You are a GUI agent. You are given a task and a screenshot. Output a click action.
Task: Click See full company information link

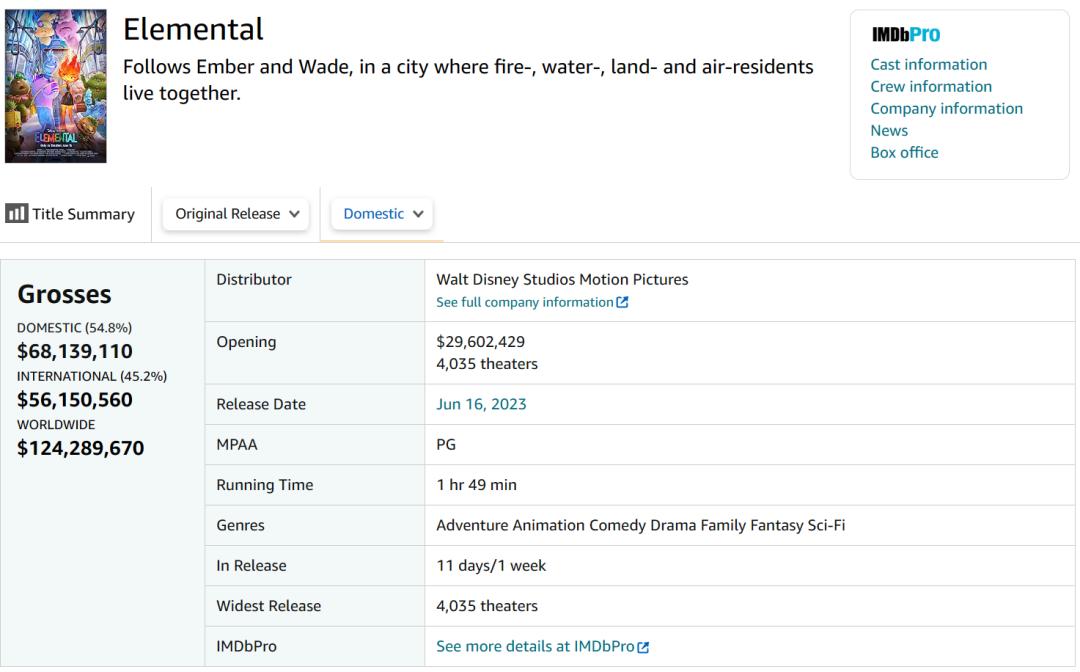point(525,302)
